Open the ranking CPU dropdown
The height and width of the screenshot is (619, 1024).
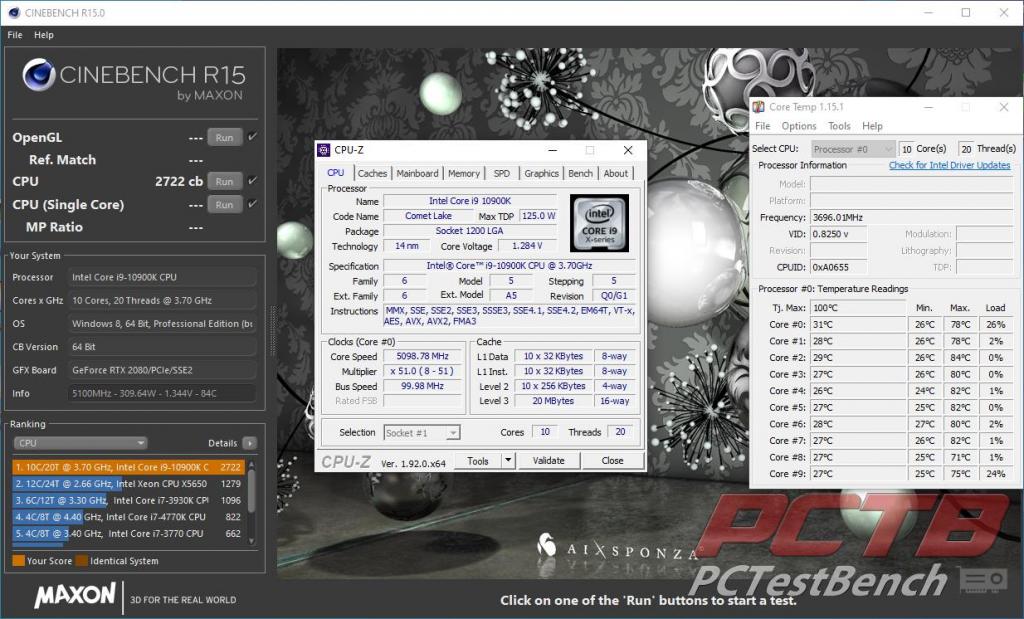(80, 443)
